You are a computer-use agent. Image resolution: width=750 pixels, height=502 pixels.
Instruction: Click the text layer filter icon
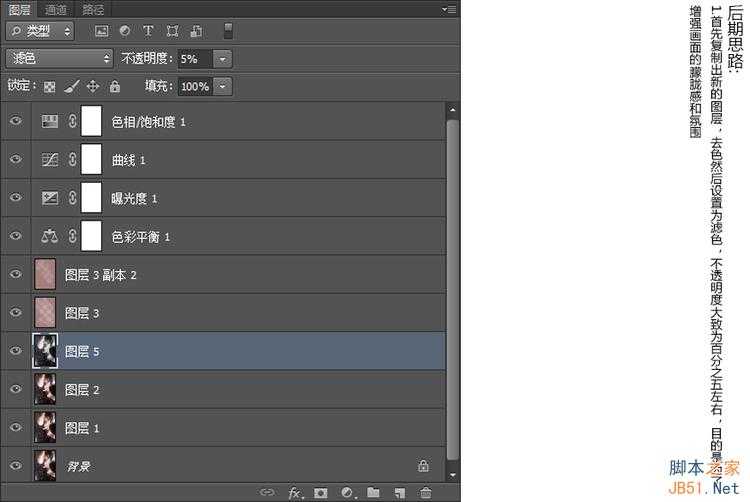(148, 32)
